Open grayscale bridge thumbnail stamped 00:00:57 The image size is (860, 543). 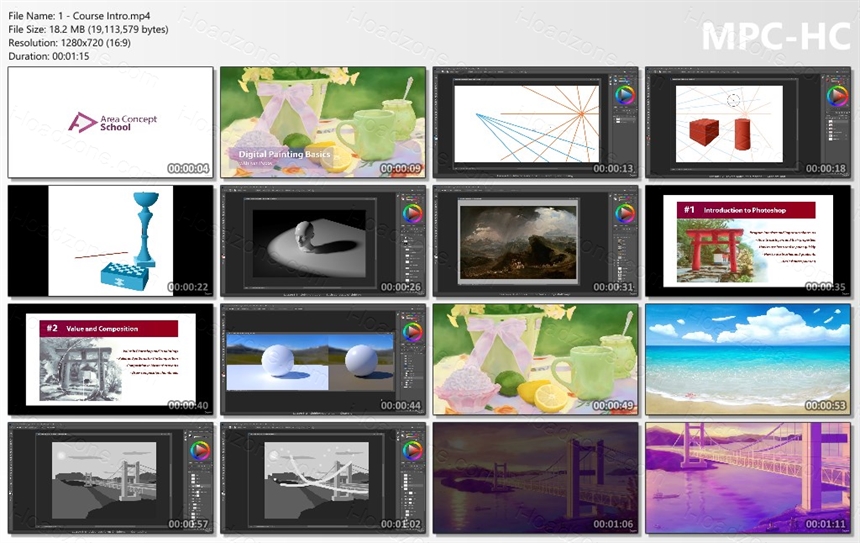110,478
